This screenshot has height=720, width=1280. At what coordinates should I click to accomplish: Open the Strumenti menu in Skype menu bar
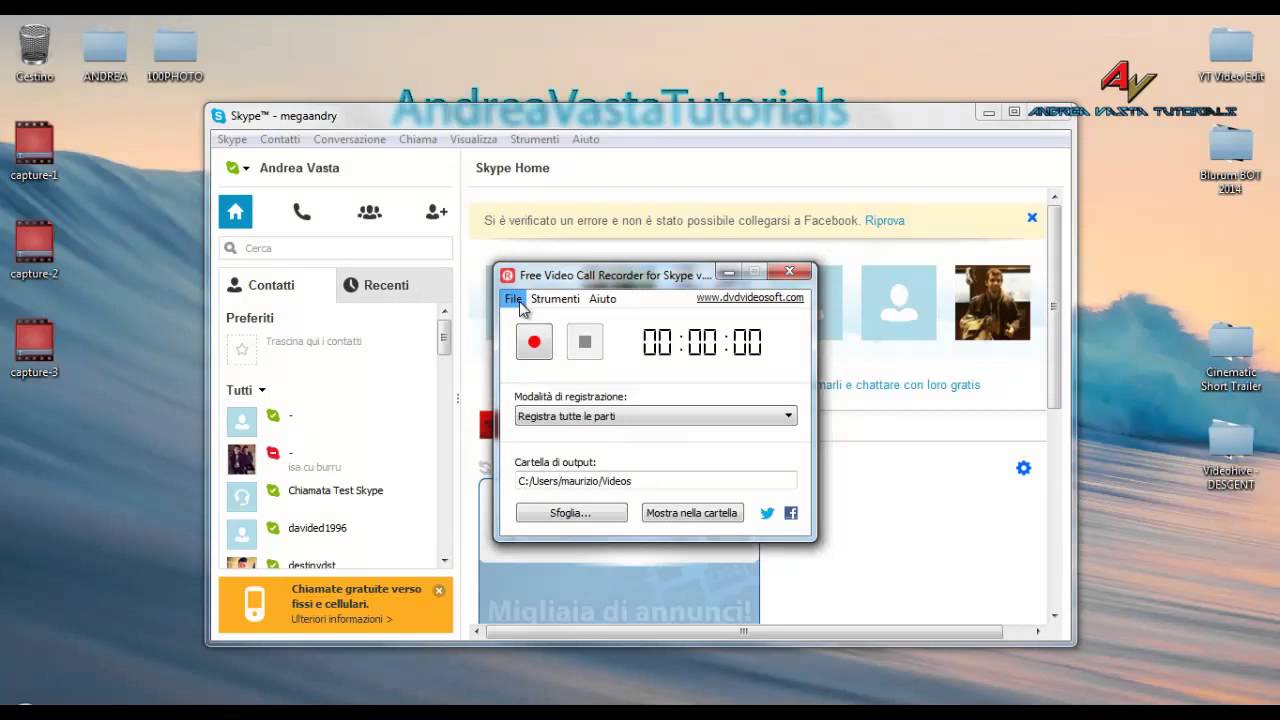pyautogui.click(x=534, y=140)
